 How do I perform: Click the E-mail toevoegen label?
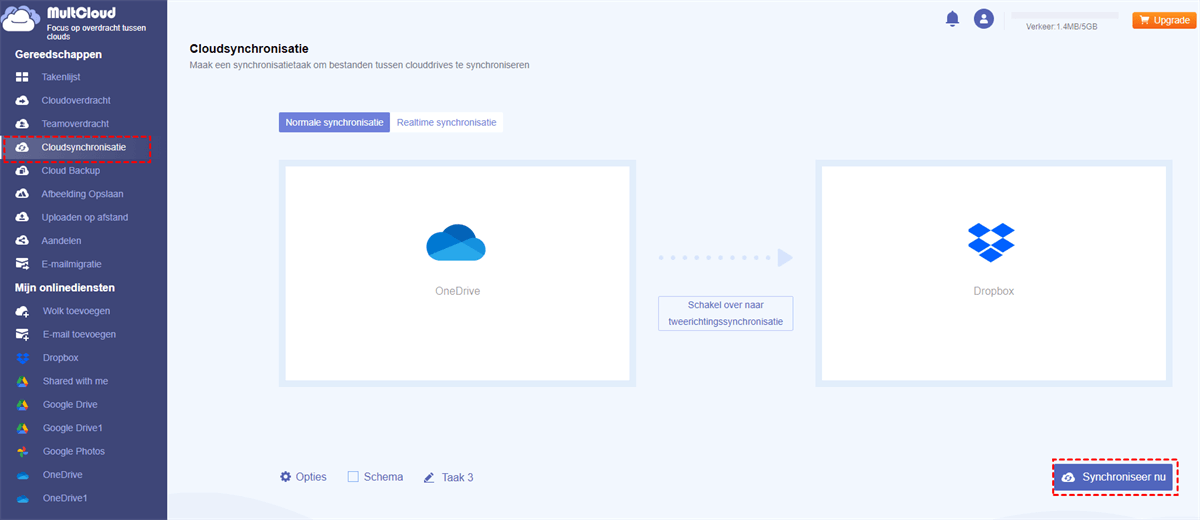tap(79, 334)
